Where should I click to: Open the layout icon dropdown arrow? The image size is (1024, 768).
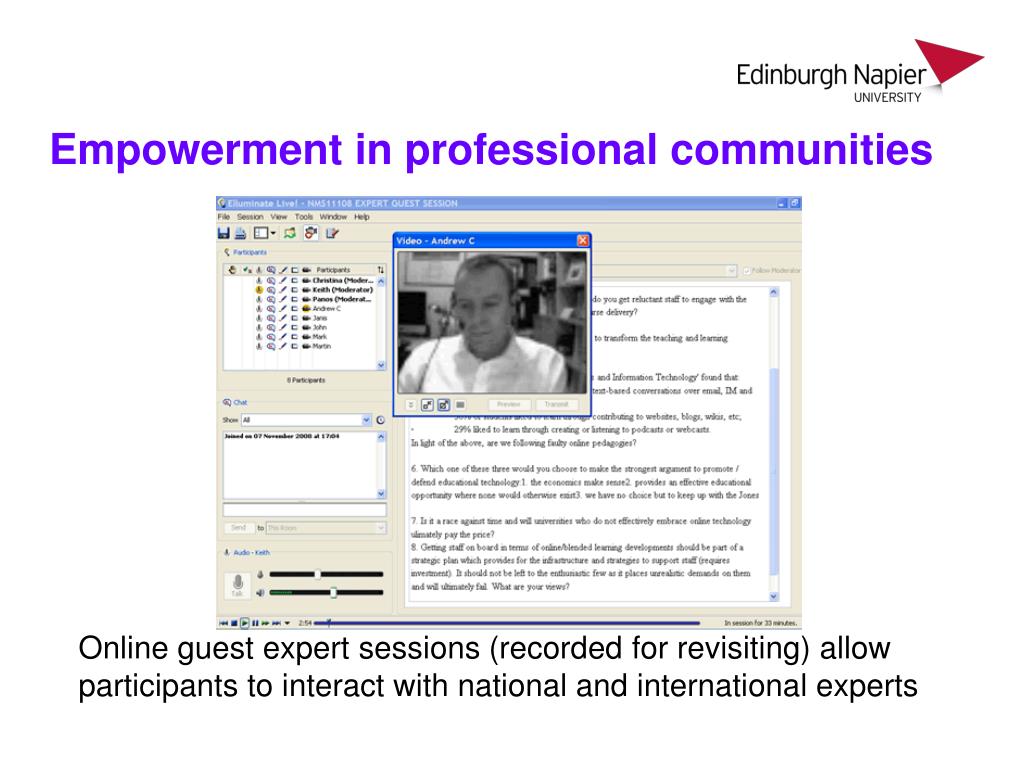tap(273, 233)
